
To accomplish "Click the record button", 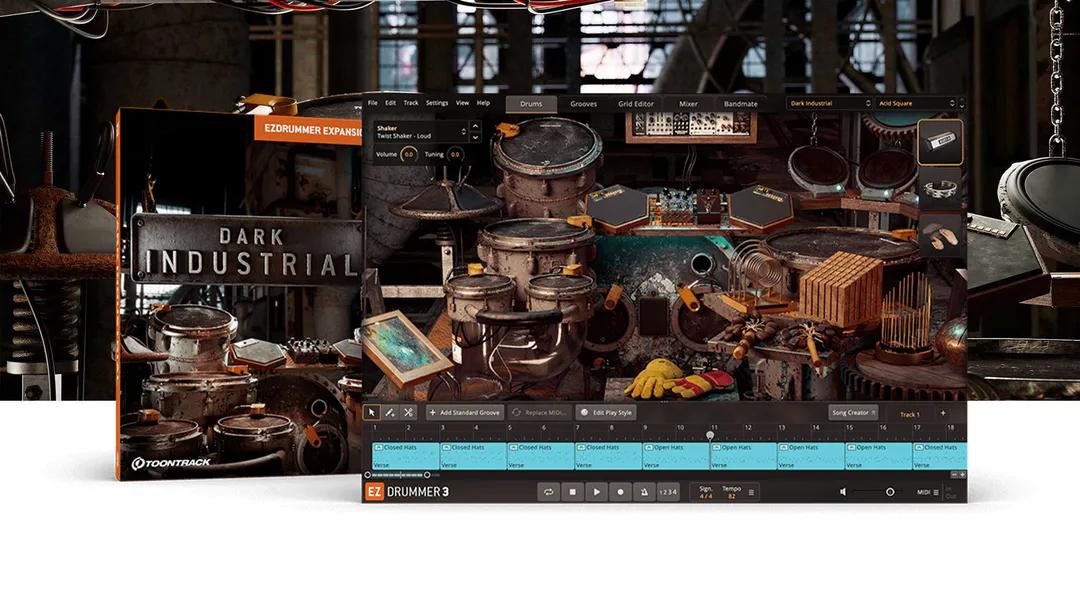I will (x=620, y=492).
